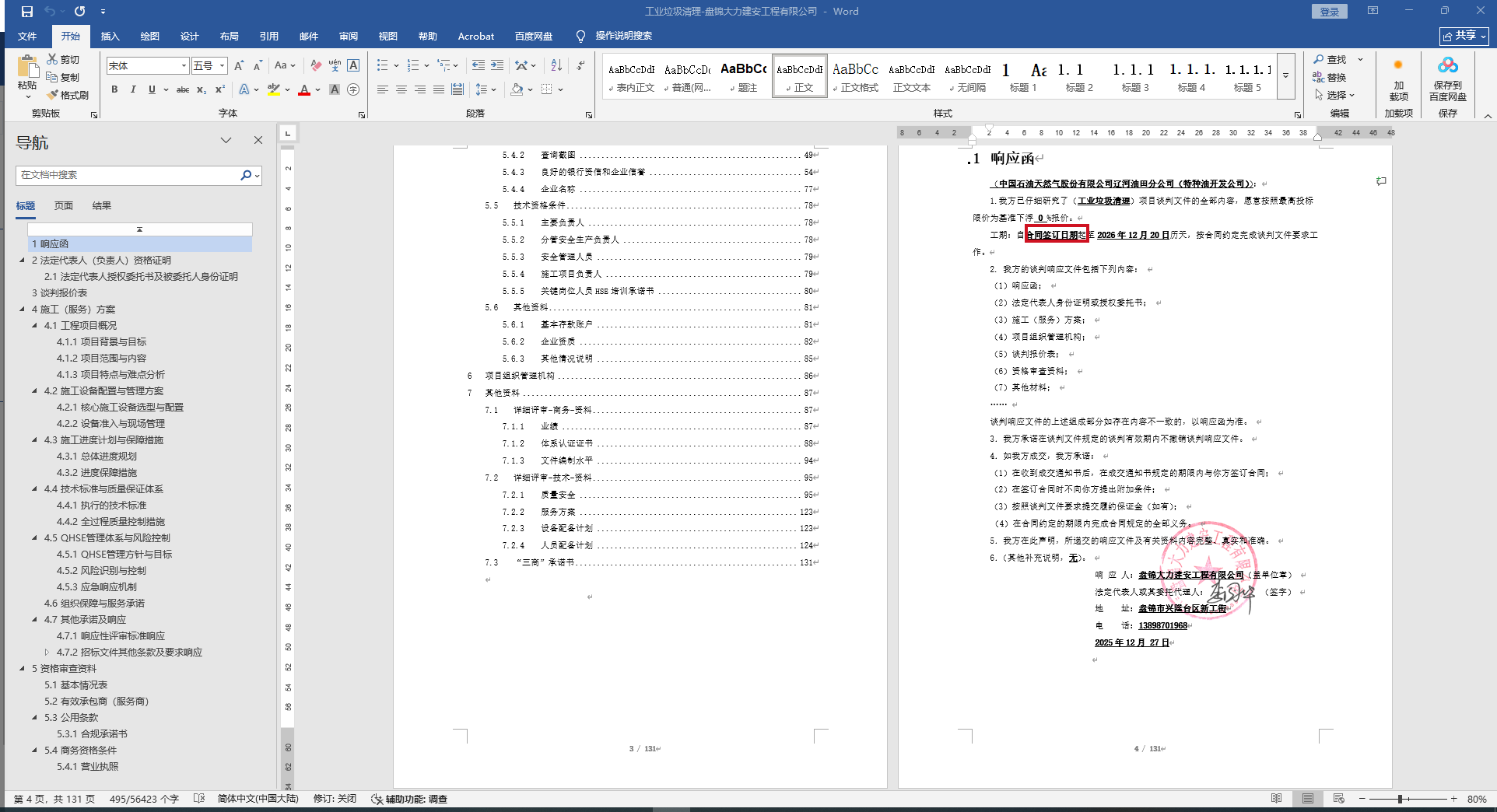Apply subscript formatting icon

pyautogui.click(x=202, y=89)
